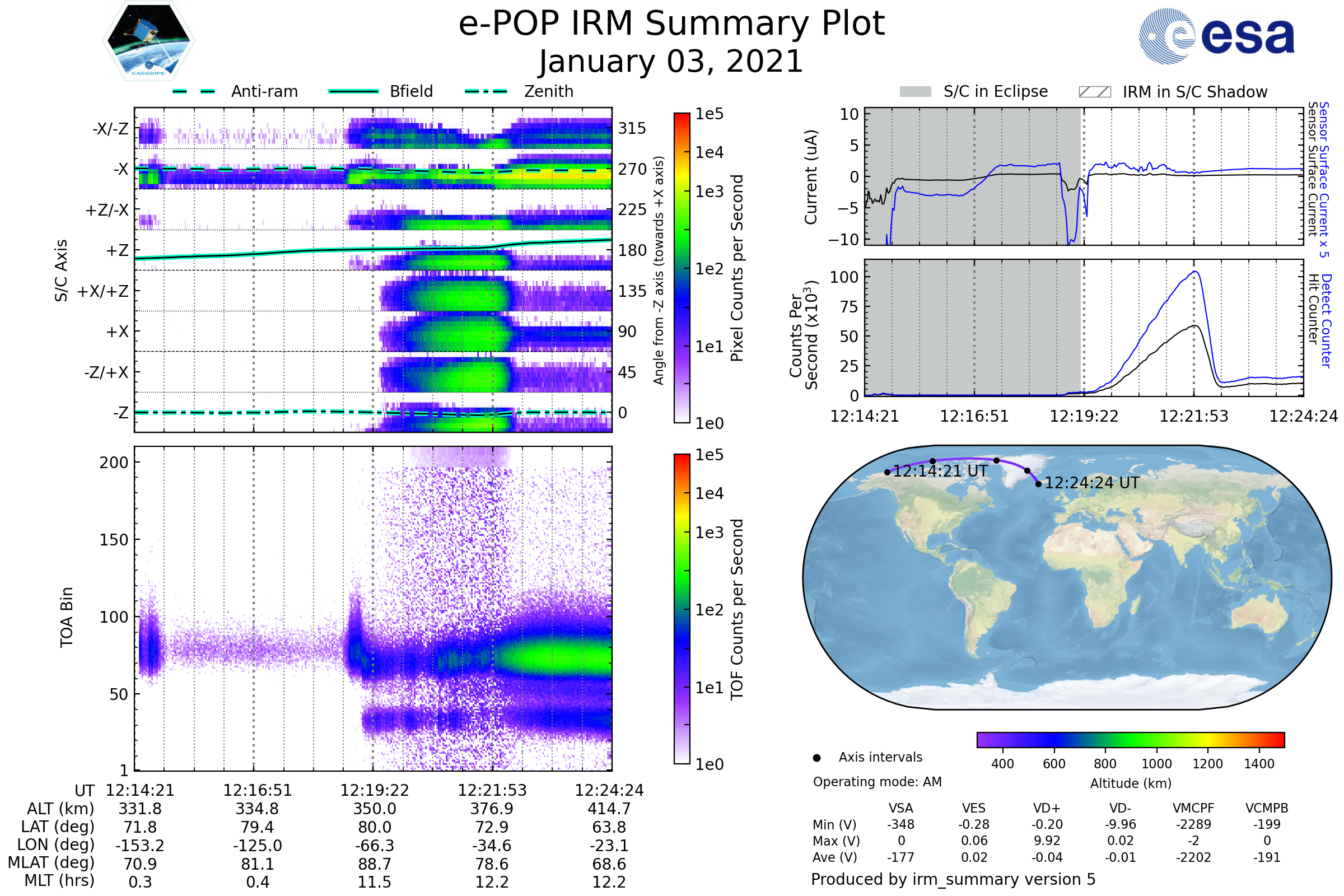Viewport: 1344px width, 896px height.
Task: Click the ESA logo
Action: click(1216, 36)
